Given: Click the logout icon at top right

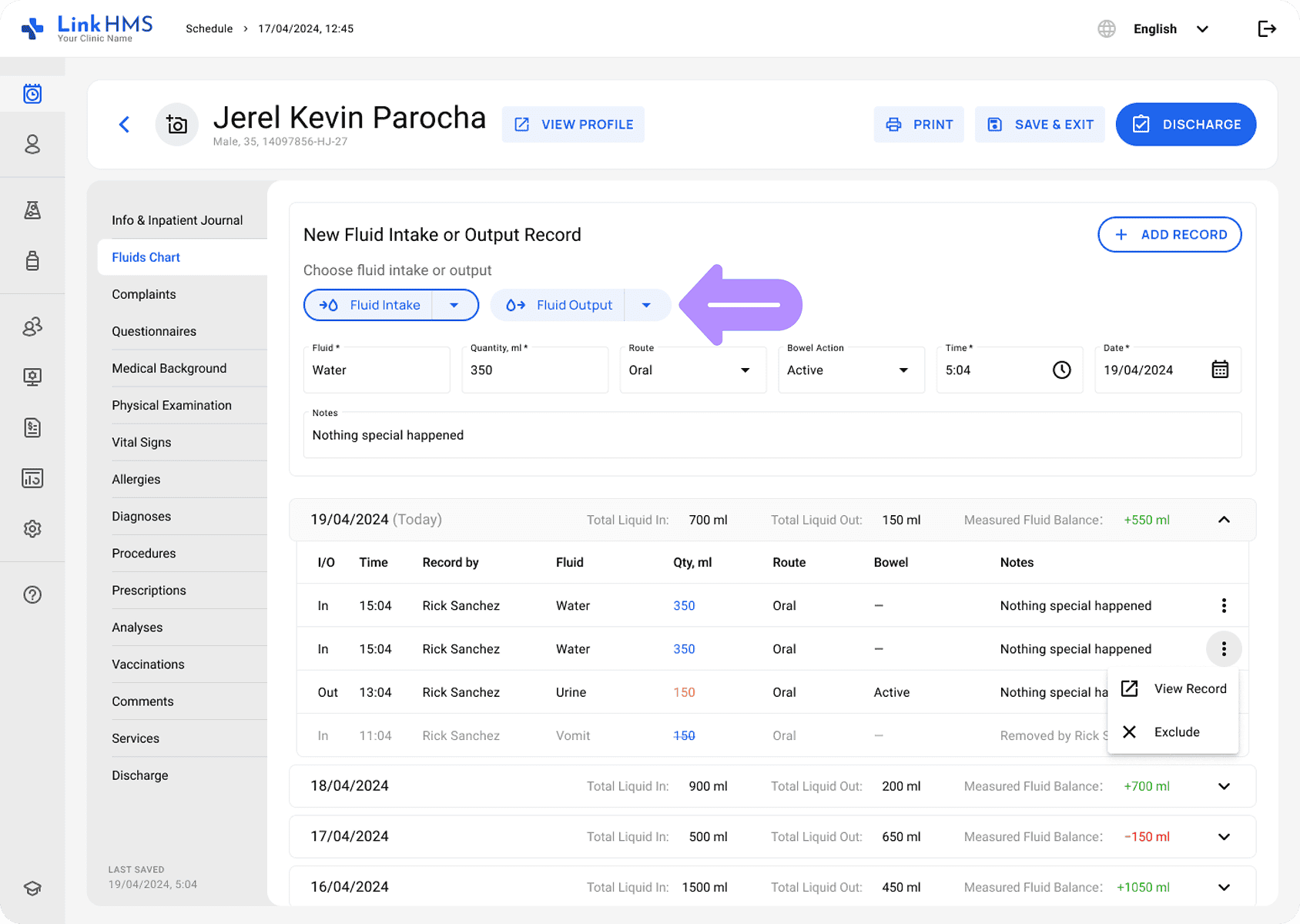Looking at the screenshot, I should pos(1266,29).
